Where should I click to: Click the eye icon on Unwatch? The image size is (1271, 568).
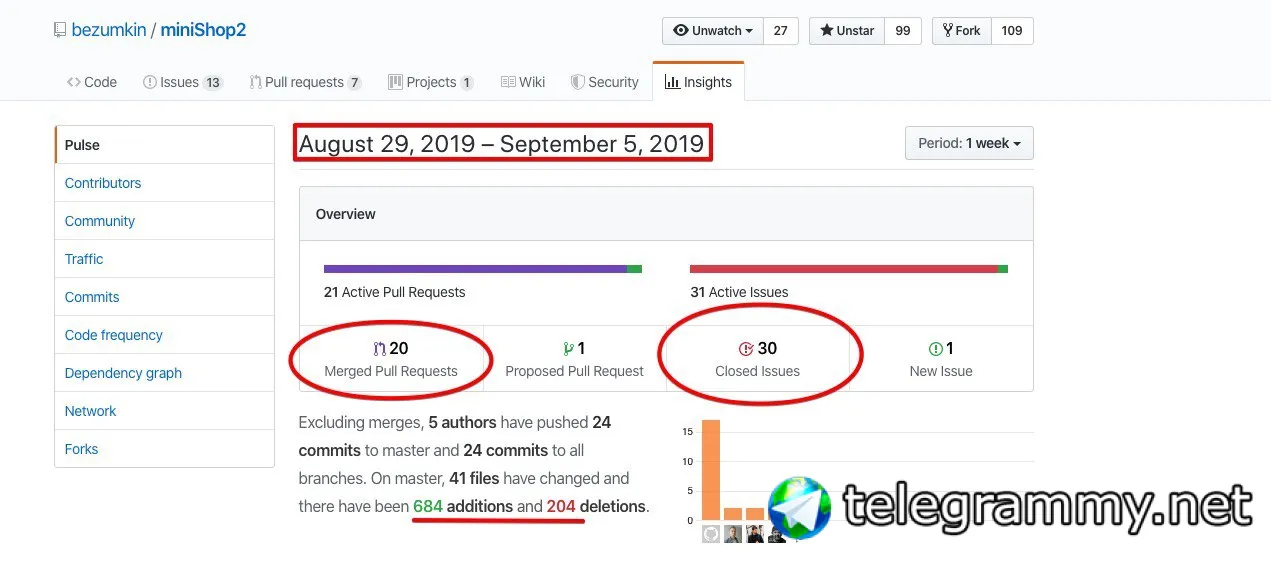681,31
